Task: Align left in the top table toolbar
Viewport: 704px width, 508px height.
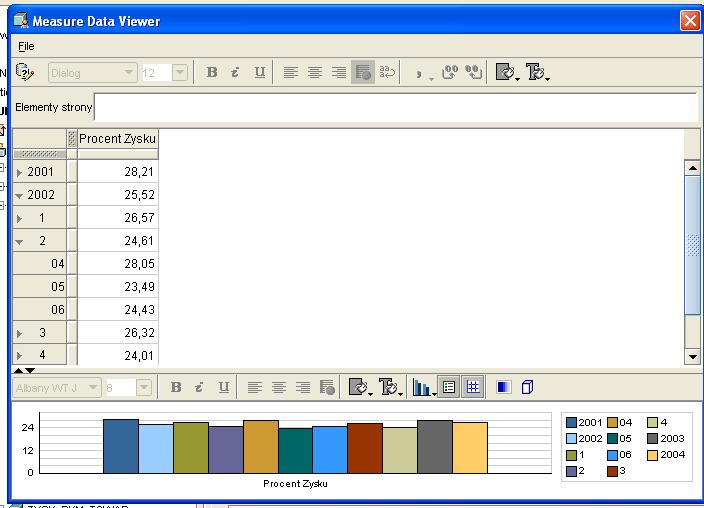Action: point(290,72)
